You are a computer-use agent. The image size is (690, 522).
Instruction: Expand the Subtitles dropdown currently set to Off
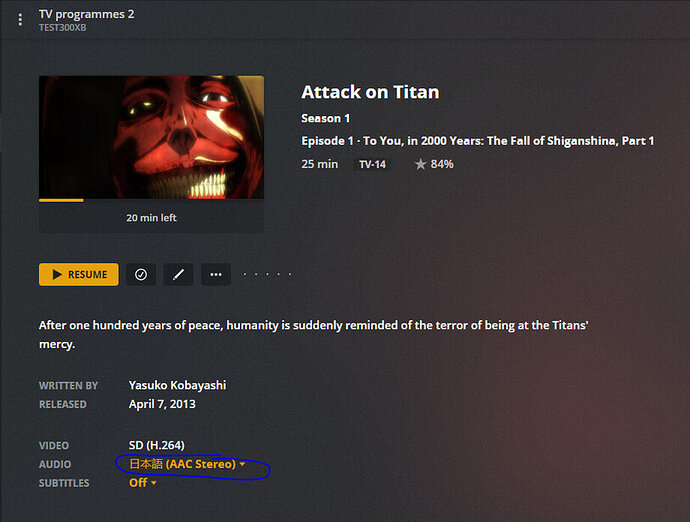[x=143, y=483]
